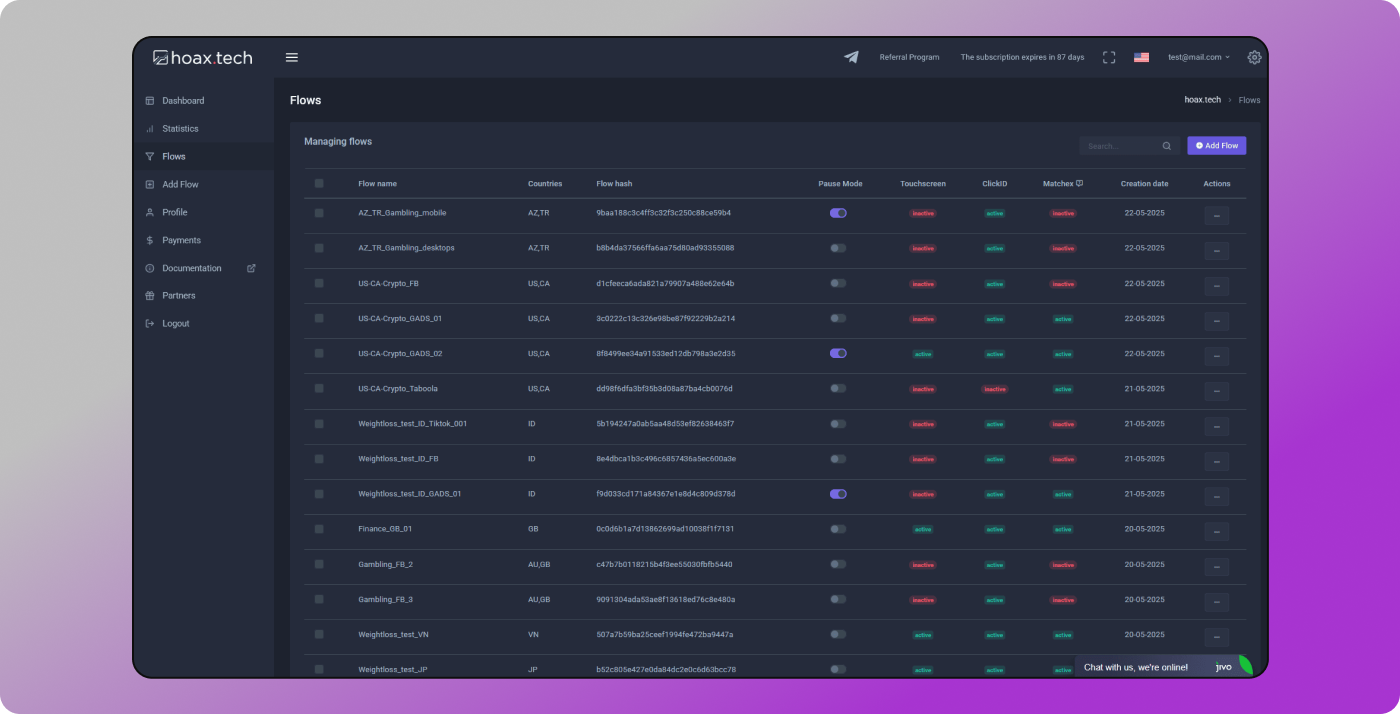Tick the checkbox for Finance_GB_01 row
Image resolution: width=1400 pixels, height=714 pixels.
pyautogui.click(x=319, y=529)
